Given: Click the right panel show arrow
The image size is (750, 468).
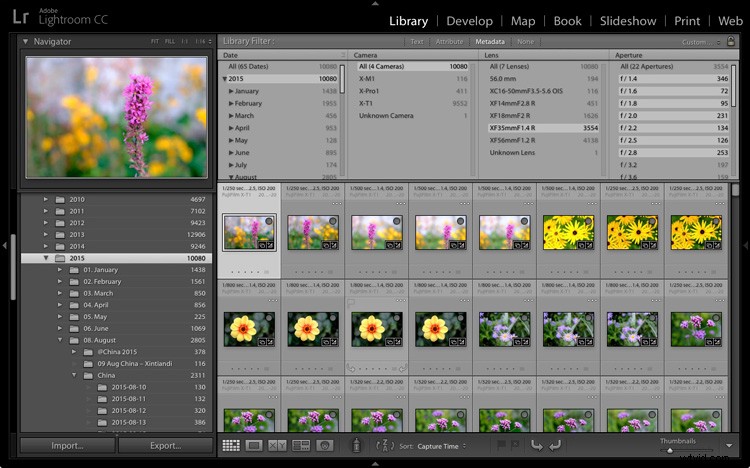Looking at the screenshot, I should coord(745,245).
